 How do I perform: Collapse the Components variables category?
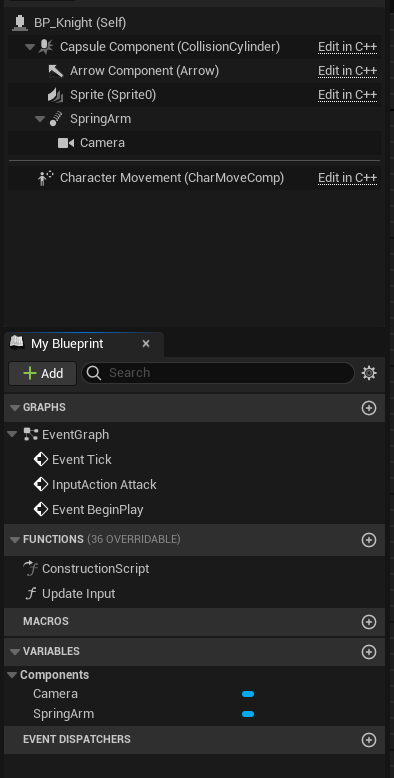pyautogui.click(x=12, y=675)
